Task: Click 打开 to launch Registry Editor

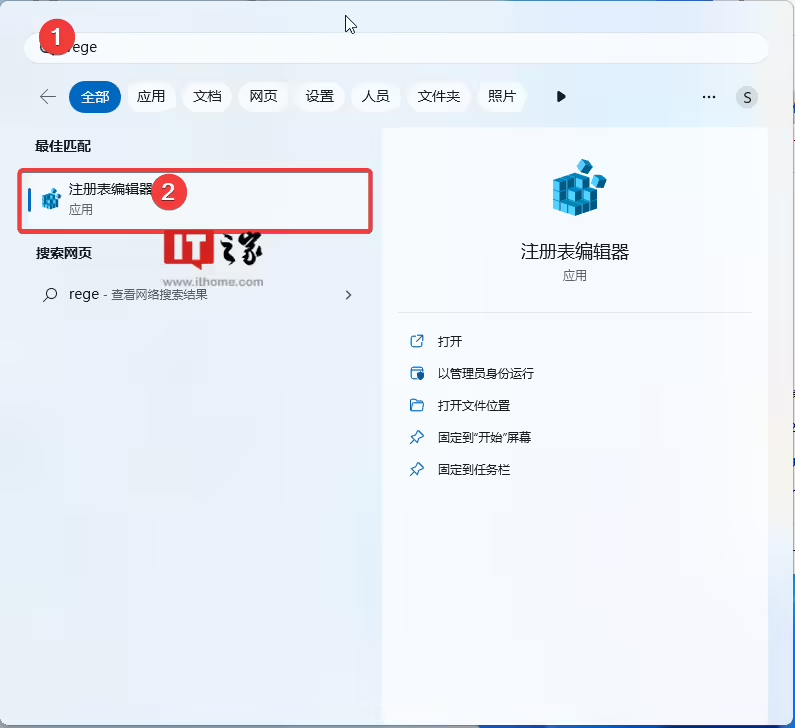Action: (x=450, y=341)
